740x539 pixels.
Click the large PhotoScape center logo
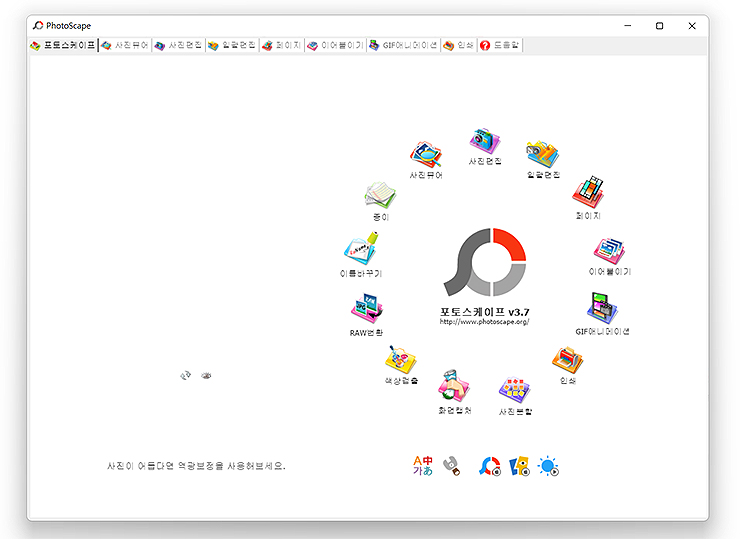click(485, 262)
